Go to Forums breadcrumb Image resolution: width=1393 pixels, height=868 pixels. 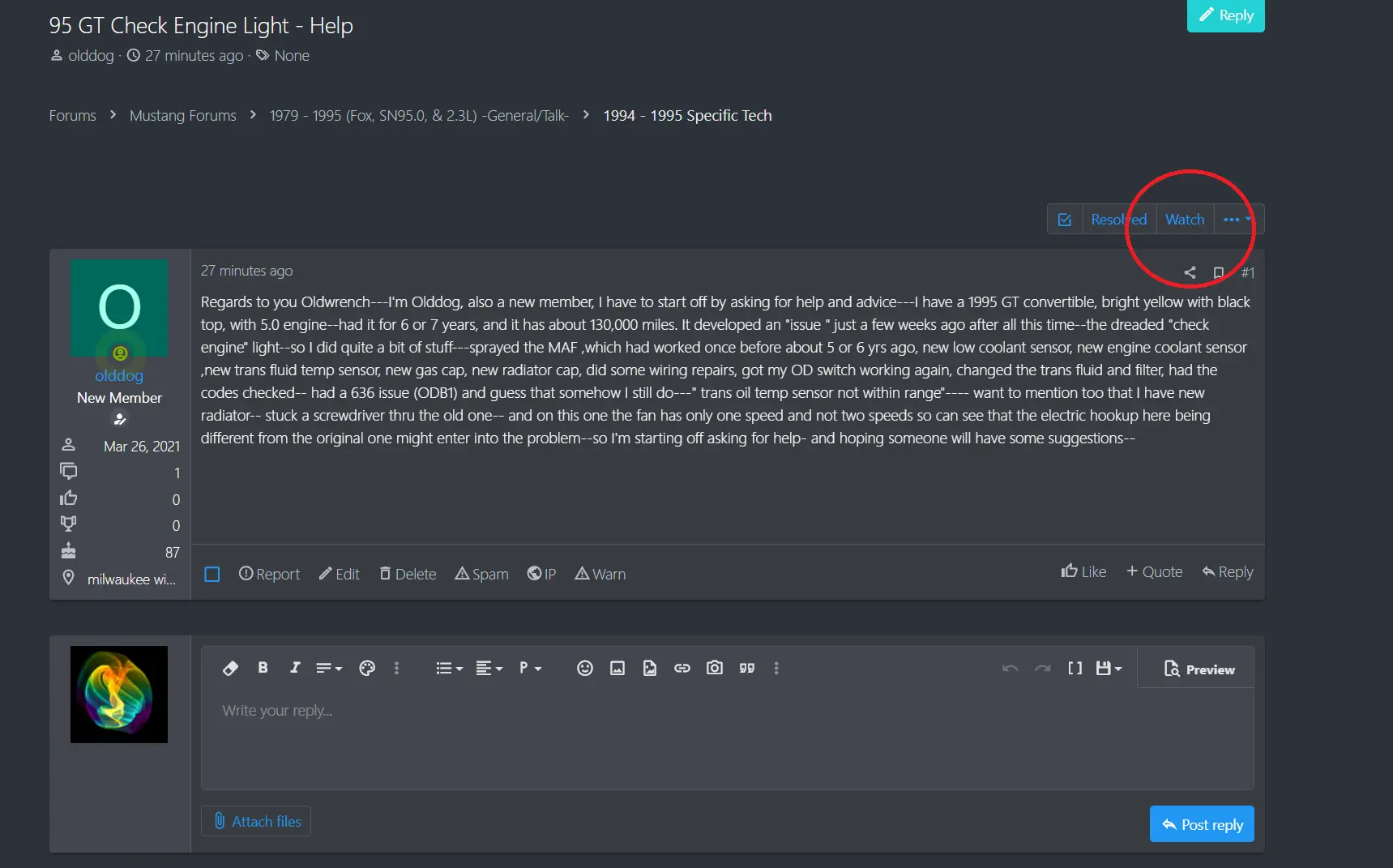pyautogui.click(x=72, y=115)
